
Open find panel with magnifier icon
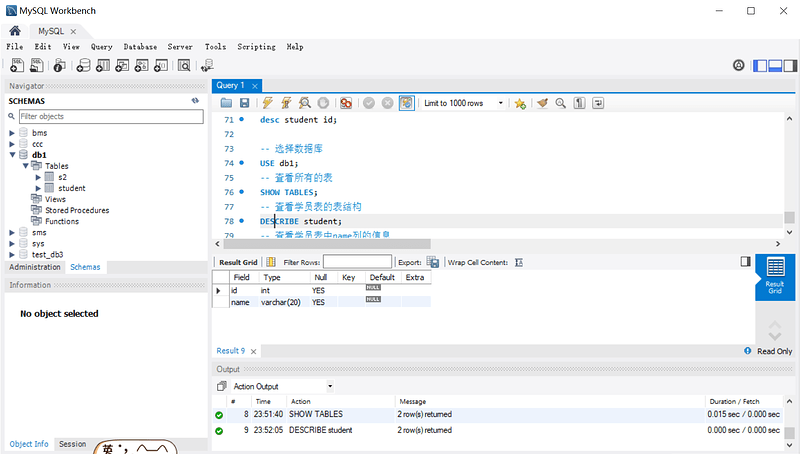(x=561, y=103)
